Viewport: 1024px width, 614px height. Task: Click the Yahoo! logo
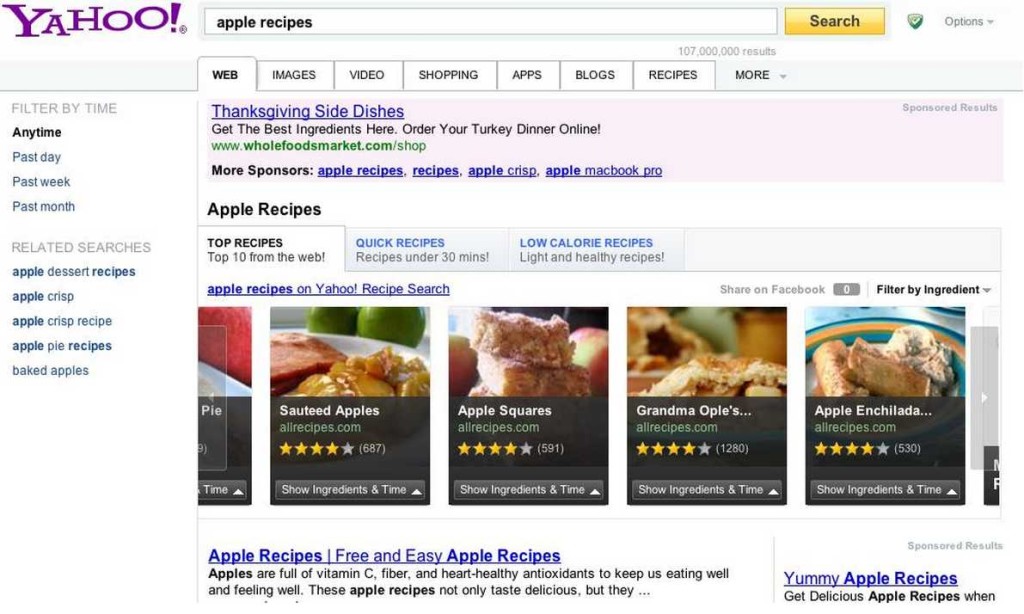tap(95, 20)
